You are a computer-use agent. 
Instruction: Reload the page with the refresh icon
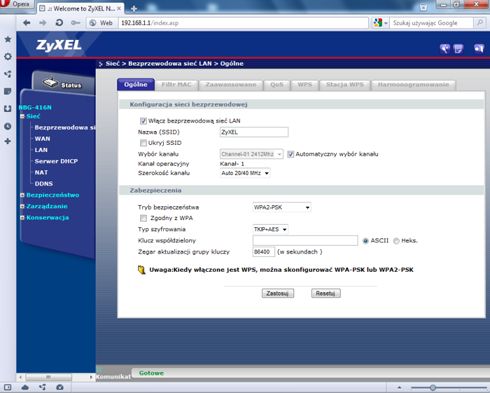coord(59,23)
